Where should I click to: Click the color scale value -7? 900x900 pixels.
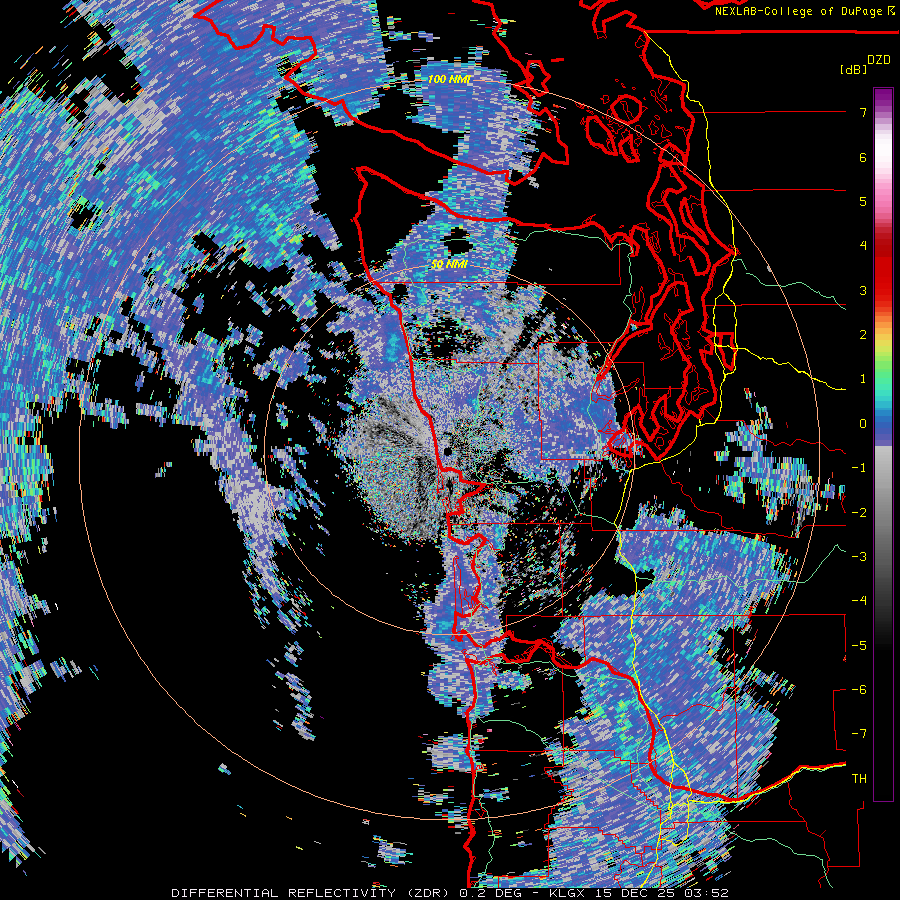tap(859, 734)
